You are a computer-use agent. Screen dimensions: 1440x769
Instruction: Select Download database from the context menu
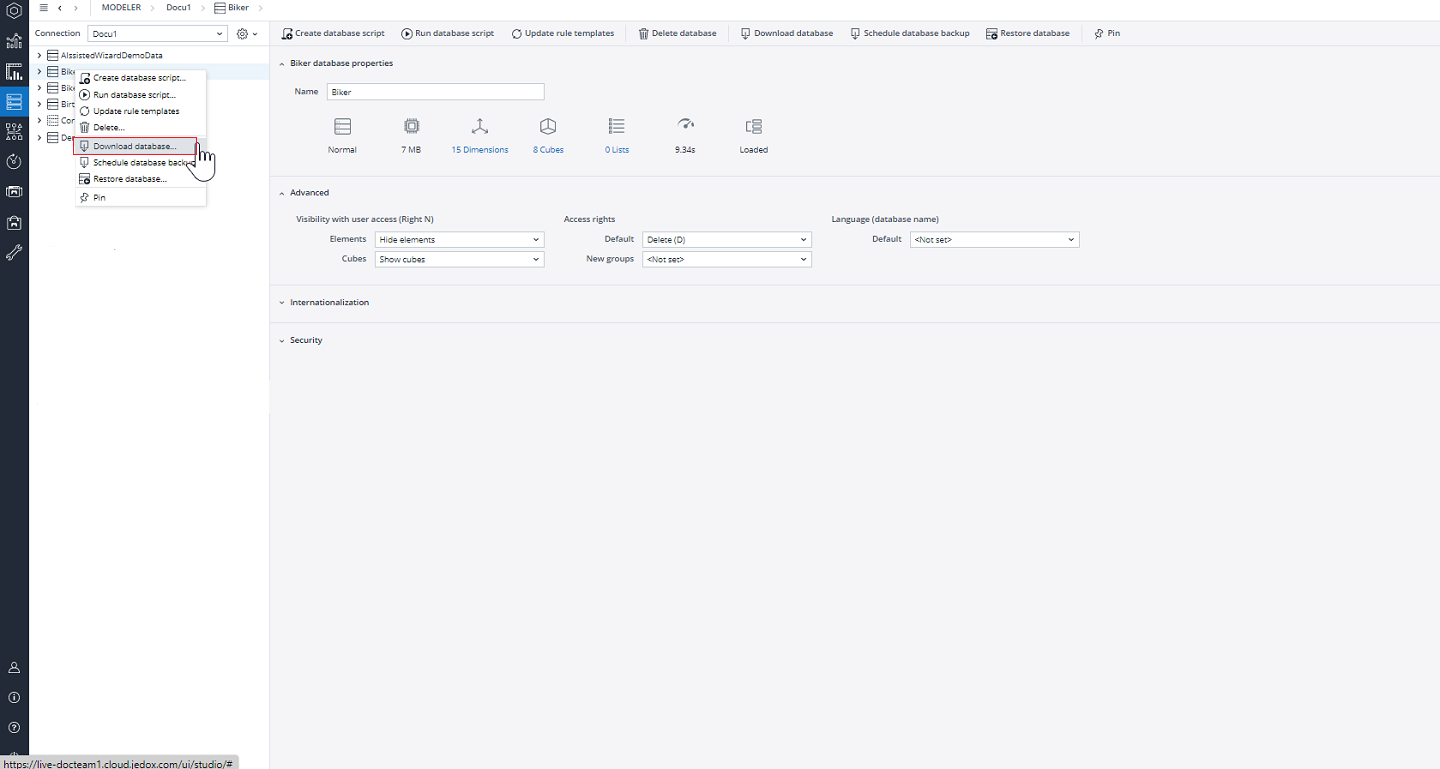point(134,145)
